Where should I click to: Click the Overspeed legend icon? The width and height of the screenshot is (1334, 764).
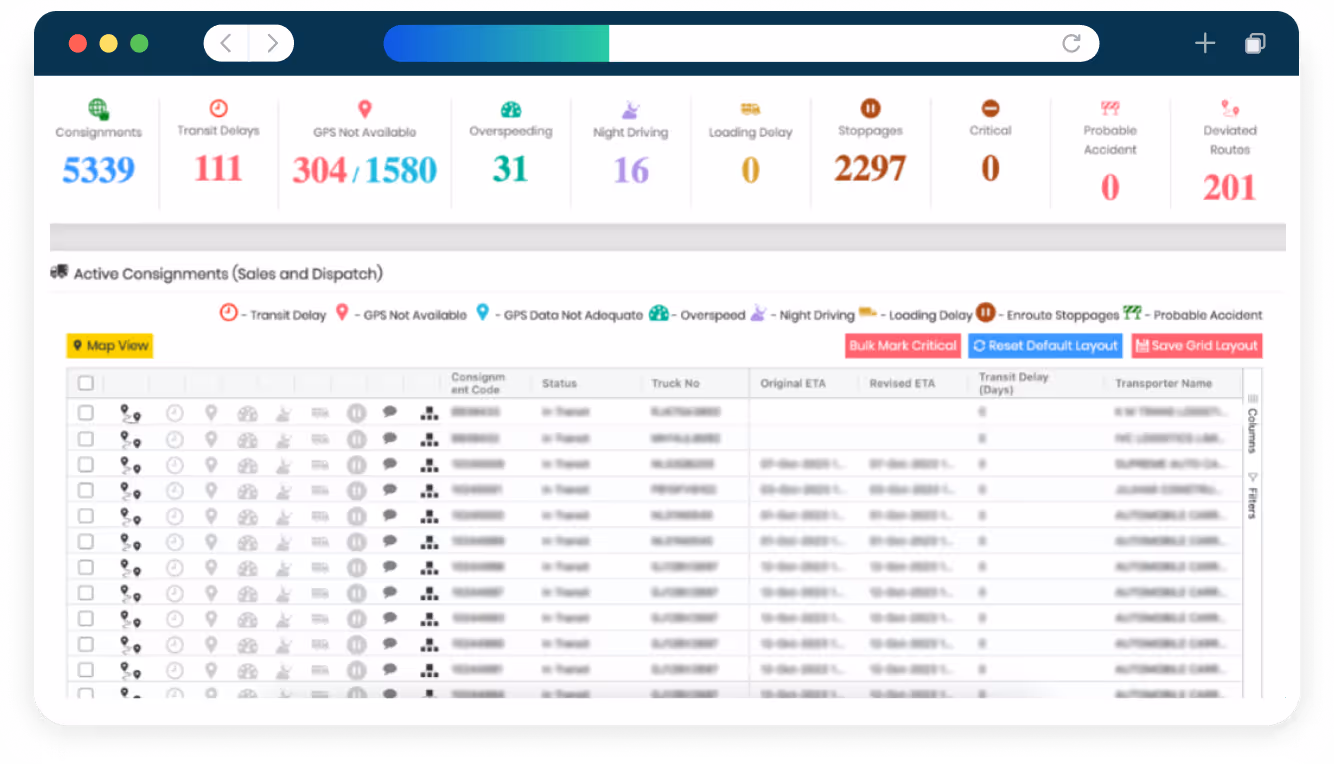click(x=658, y=313)
